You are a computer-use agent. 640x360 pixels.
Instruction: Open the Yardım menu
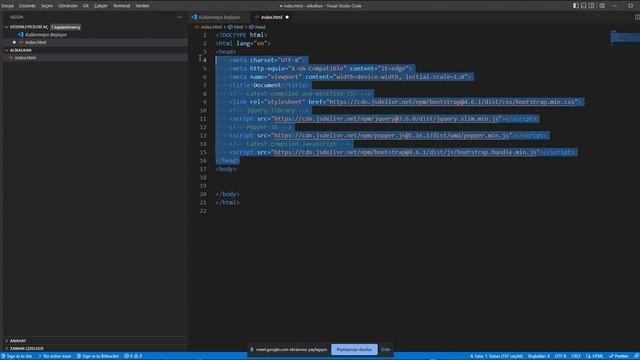coord(142,6)
